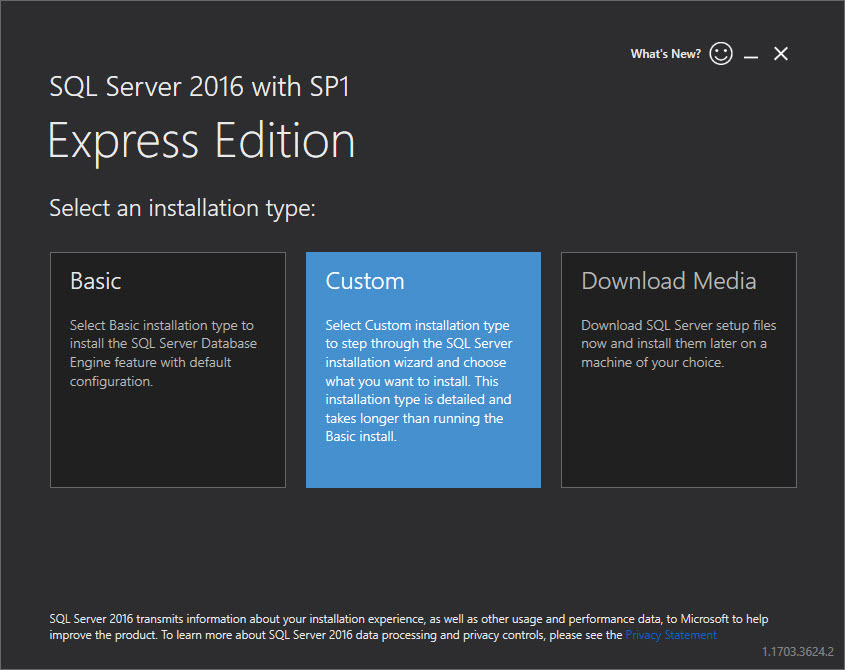
Task: Choose the Basic installation type tile
Action: tap(168, 370)
